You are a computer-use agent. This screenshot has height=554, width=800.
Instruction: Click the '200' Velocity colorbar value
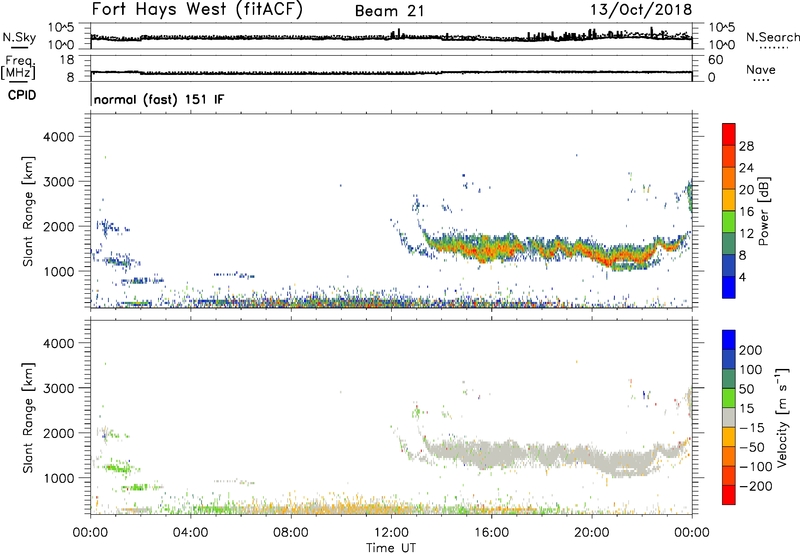coord(751,350)
